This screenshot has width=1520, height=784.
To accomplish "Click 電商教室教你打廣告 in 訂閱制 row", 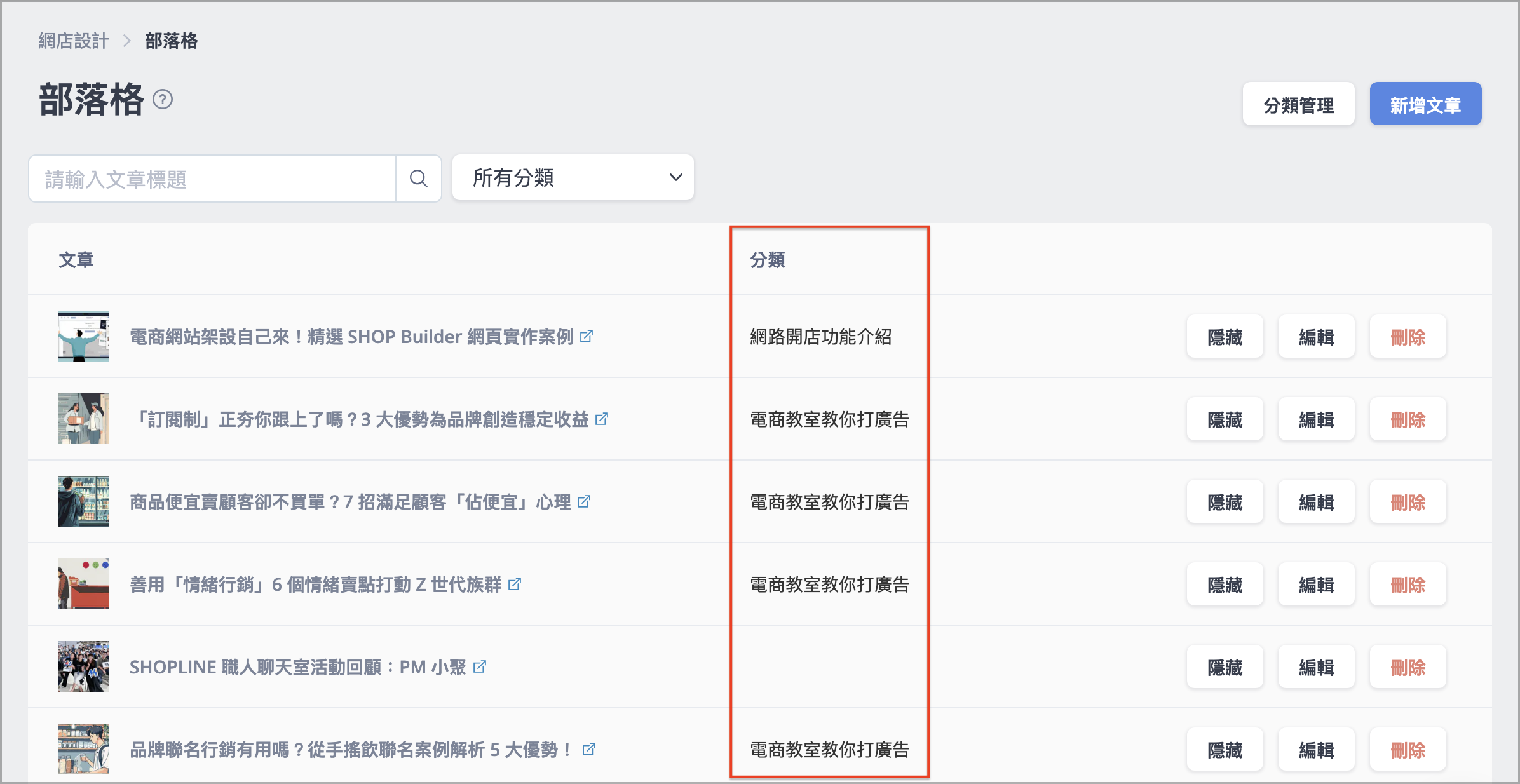I will click(830, 419).
